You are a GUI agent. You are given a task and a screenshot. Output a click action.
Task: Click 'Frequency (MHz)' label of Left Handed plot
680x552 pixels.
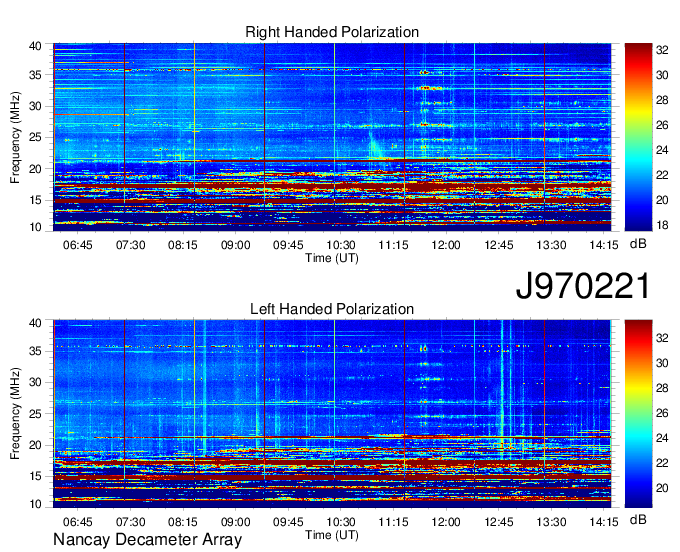pos(15,414)
